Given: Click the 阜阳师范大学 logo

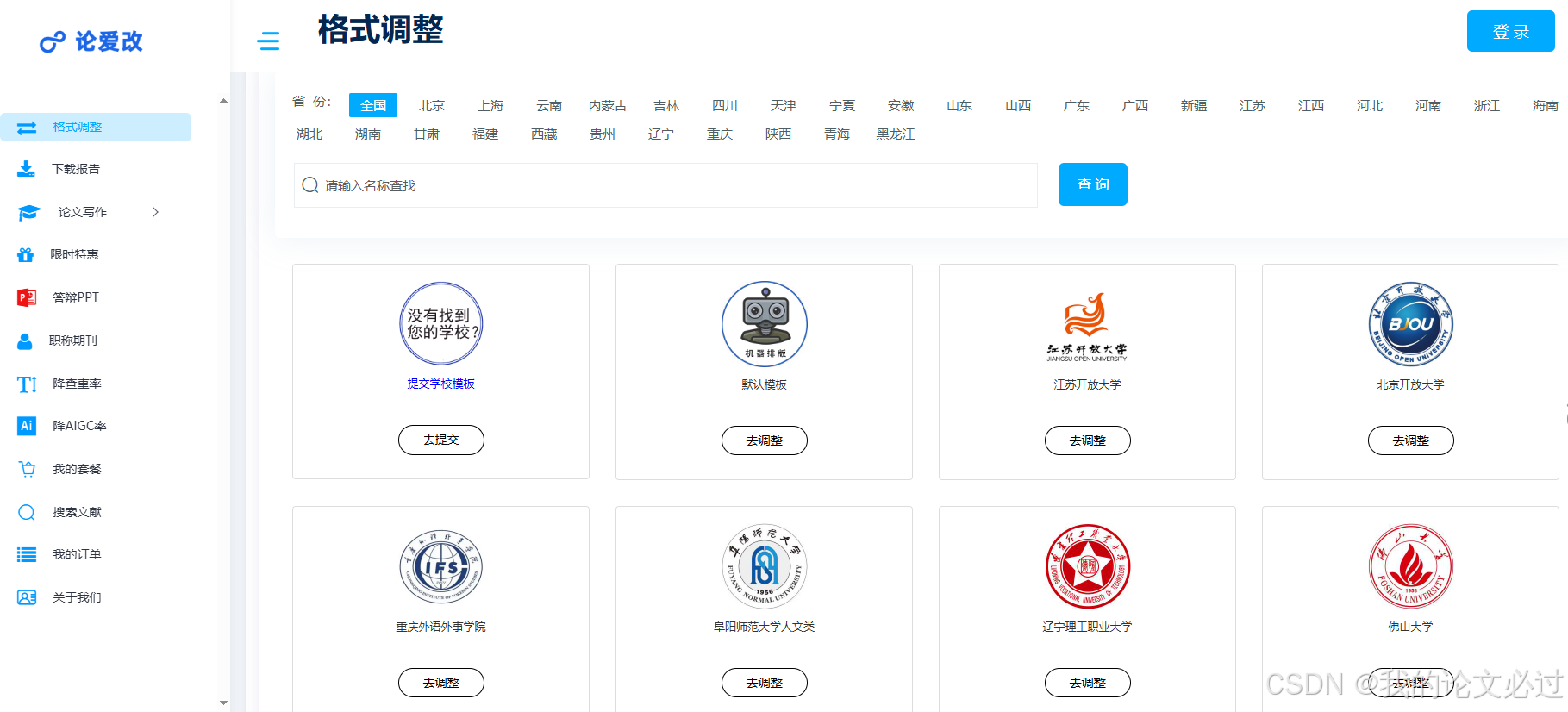Looking at the screenshot, I should [x=765, y=566].
